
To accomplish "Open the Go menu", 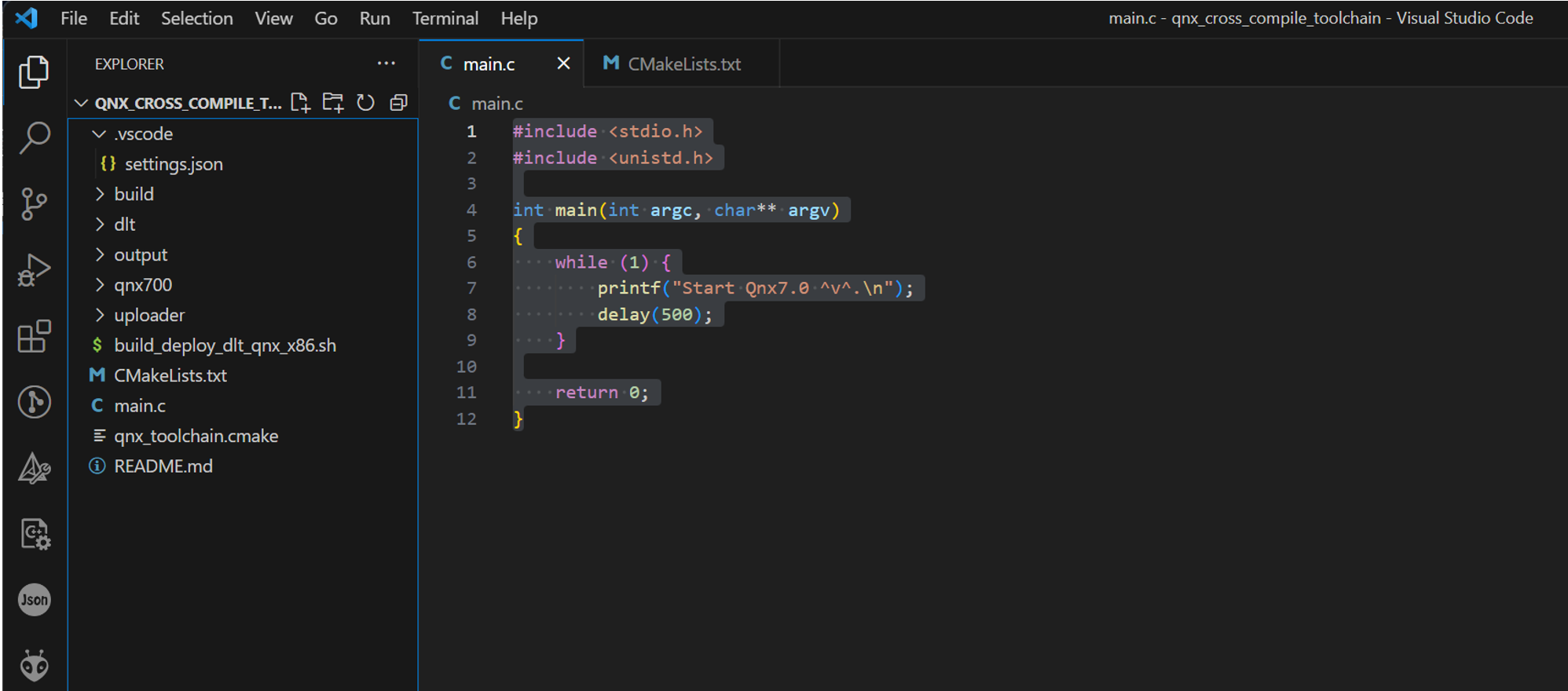I will point(325,18).
